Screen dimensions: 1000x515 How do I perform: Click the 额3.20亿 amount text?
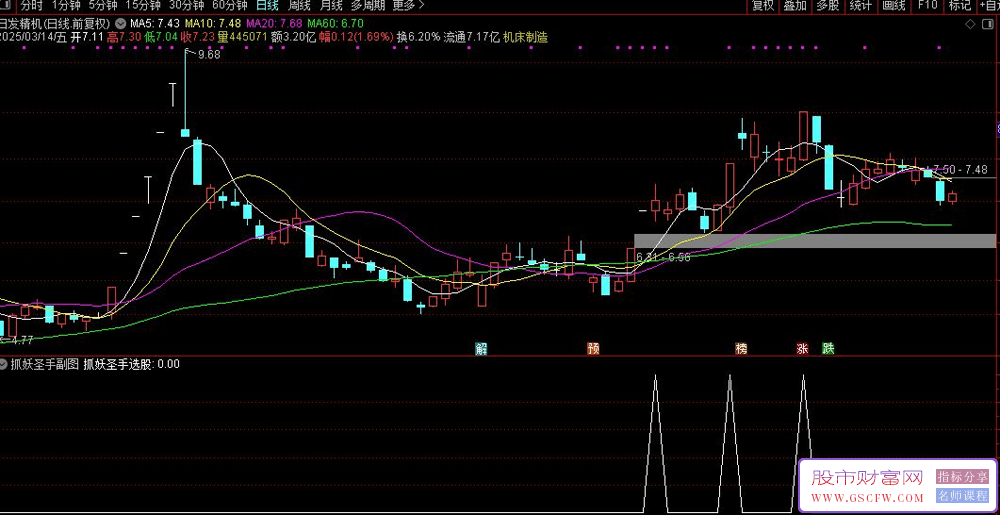point(293,37)
